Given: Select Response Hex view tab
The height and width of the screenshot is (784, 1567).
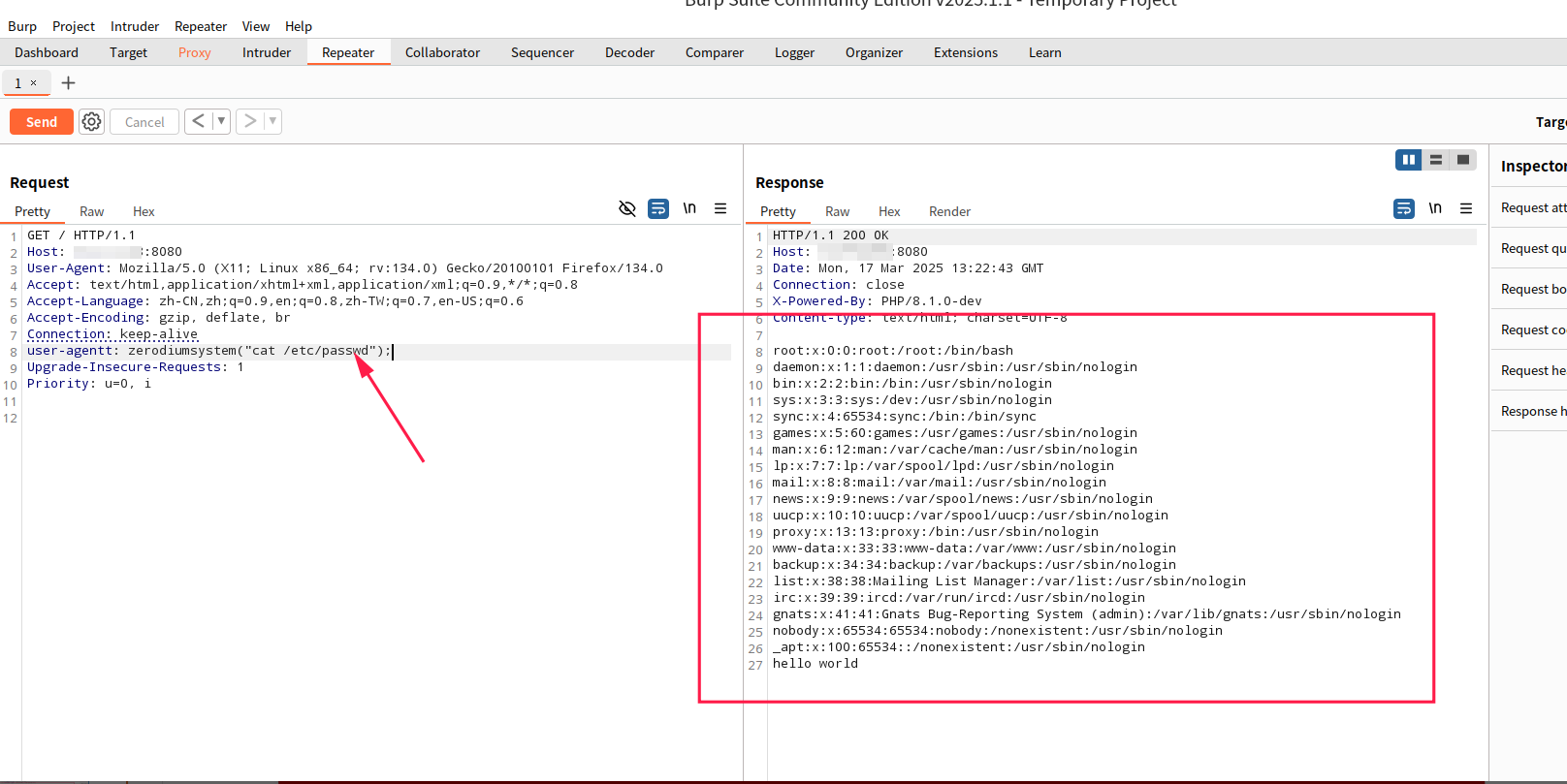Looking at the screenshot, I should 889,211.
